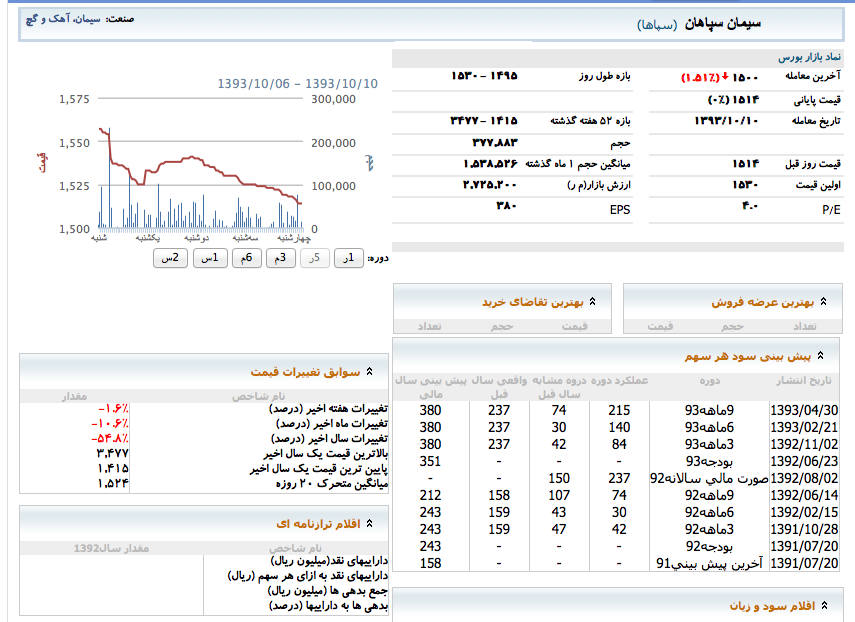Click the دوره column header in forecast table

click(x=709, y=381)
